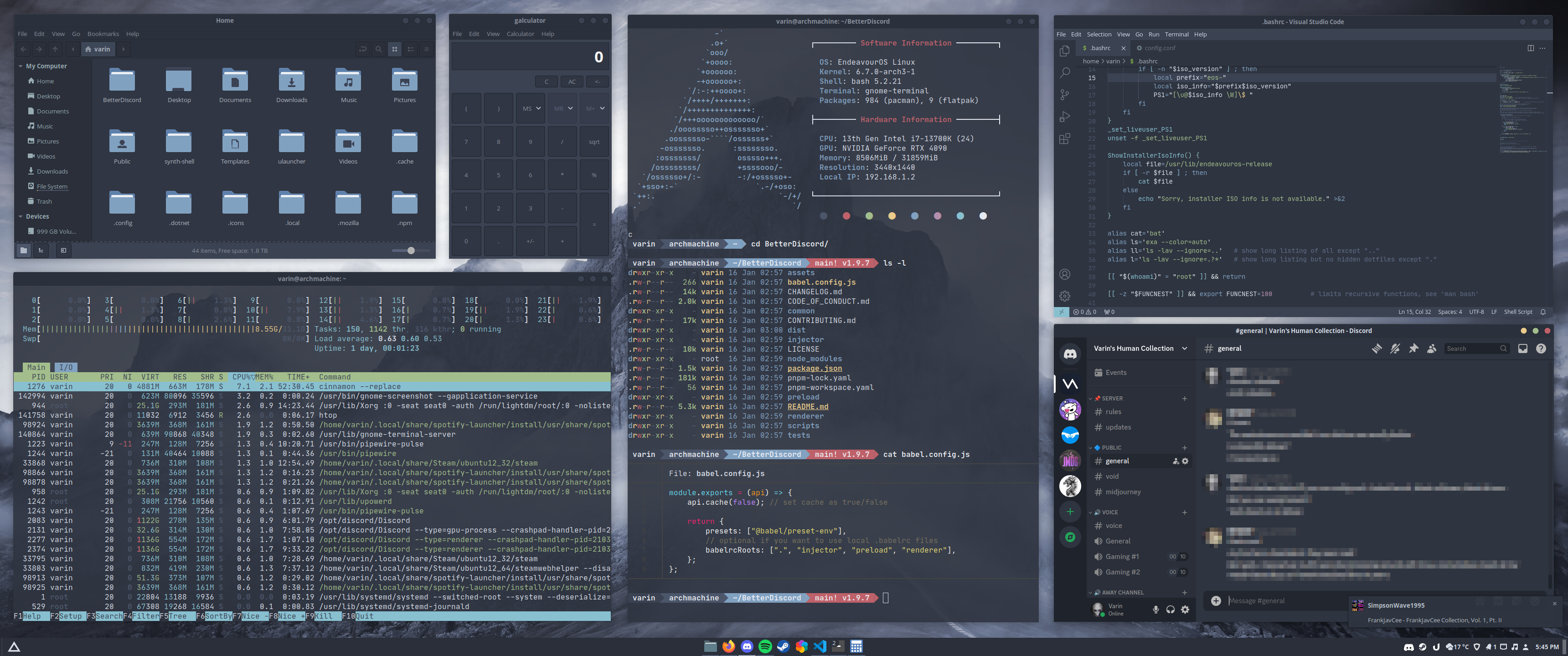
Task: Toggle Discord member list visibility
Action: (x=1432, y=348)
